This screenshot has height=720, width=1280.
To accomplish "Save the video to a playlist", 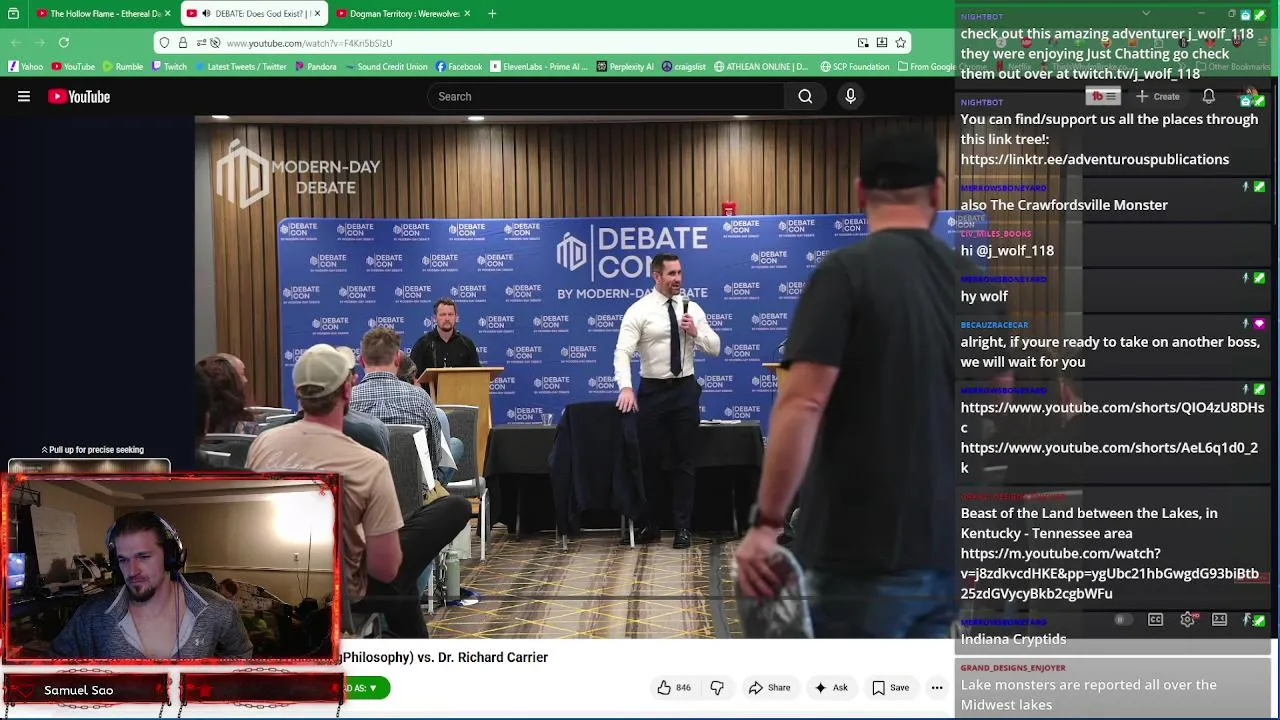I will coord(890,688).
